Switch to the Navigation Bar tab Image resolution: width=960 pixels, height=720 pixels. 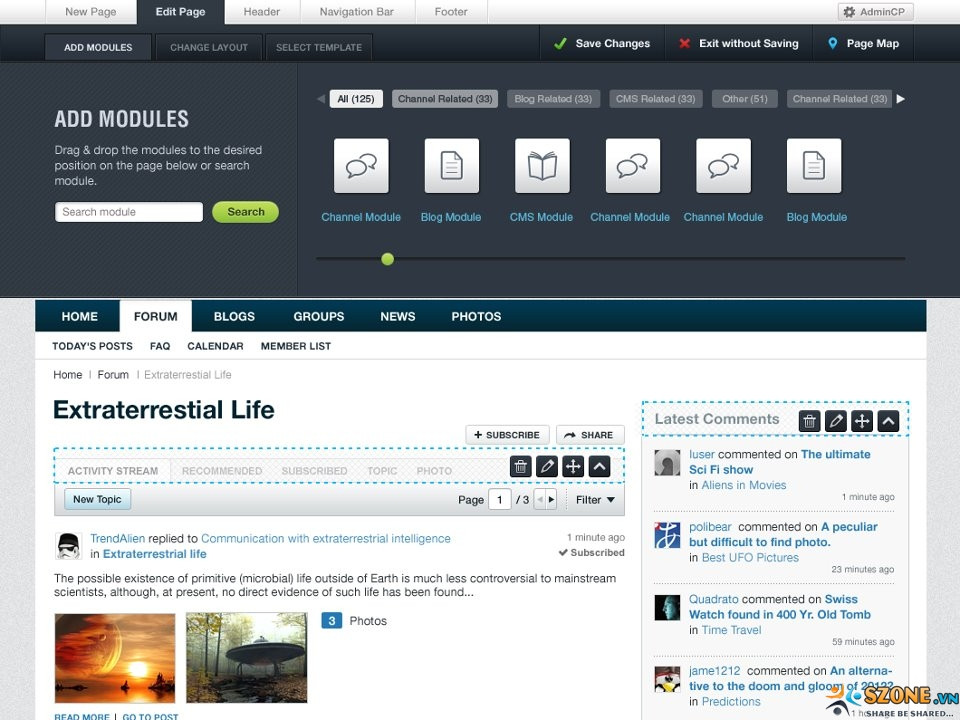pos(356,12)
